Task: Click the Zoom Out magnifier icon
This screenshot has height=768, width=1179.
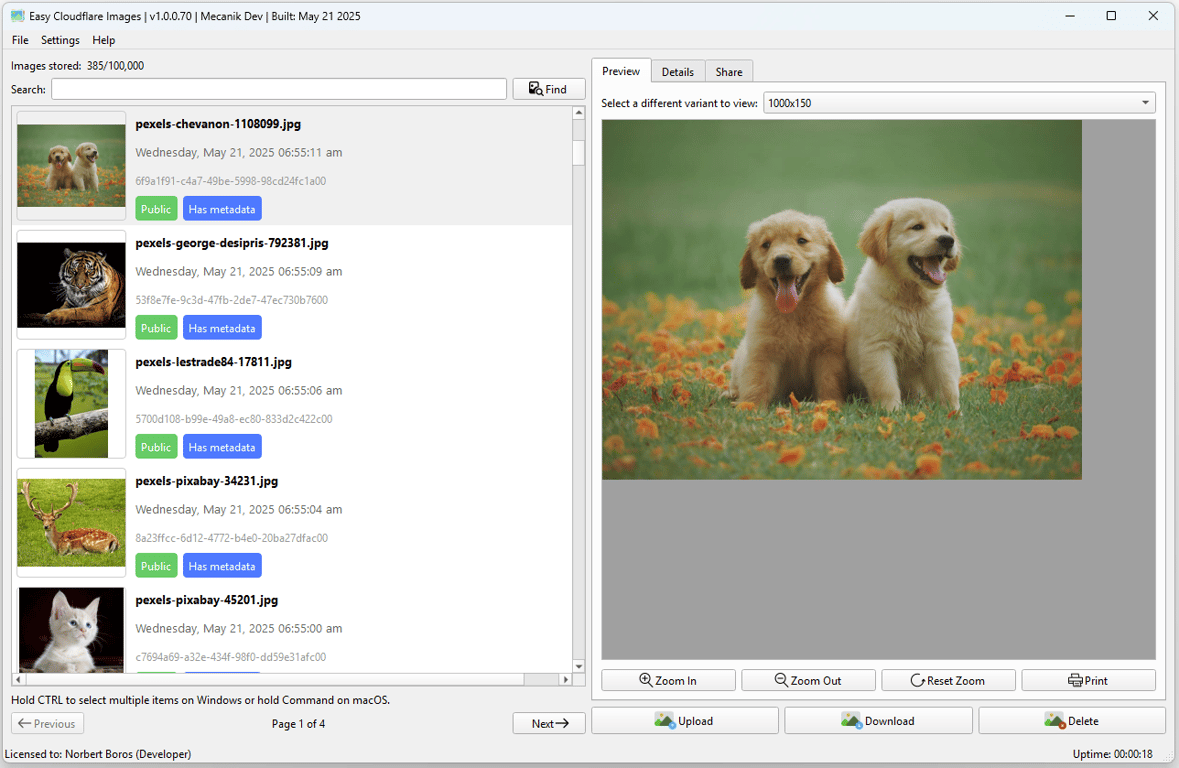Action: click(x=781, y=680)
